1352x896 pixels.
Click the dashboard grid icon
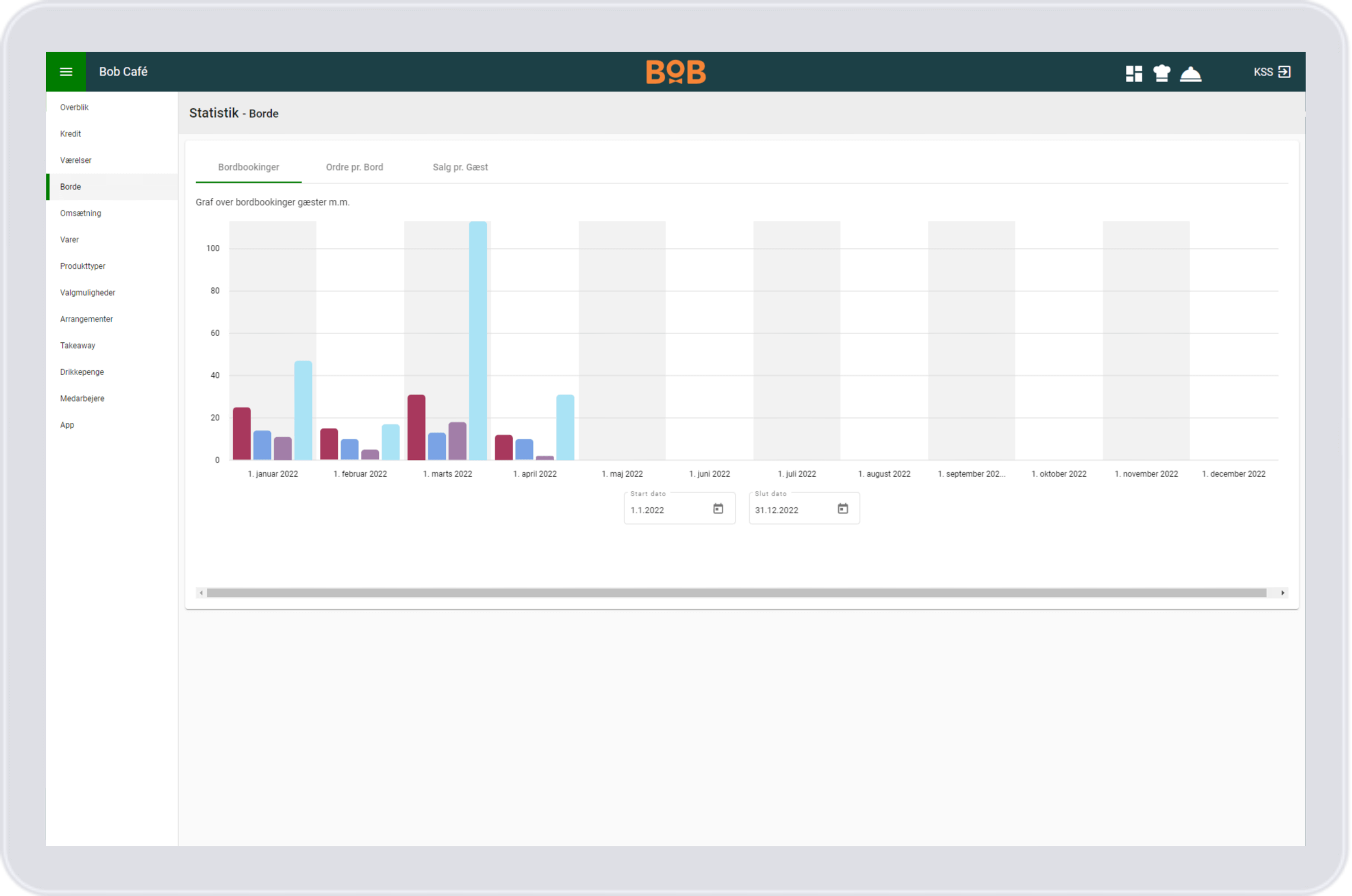[x=1134, y=73]
